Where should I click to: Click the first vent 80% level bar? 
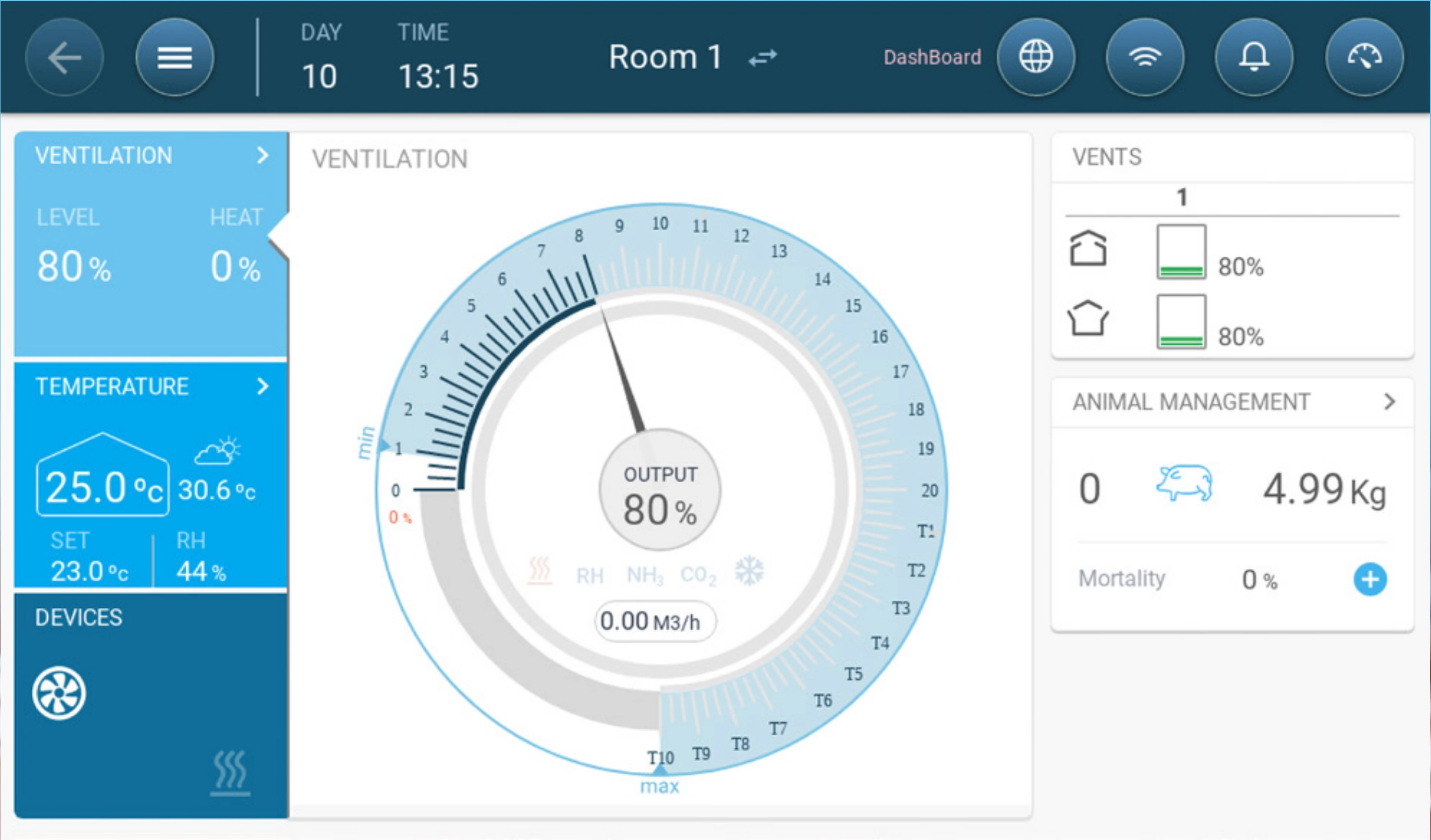tap(1181, 251)
